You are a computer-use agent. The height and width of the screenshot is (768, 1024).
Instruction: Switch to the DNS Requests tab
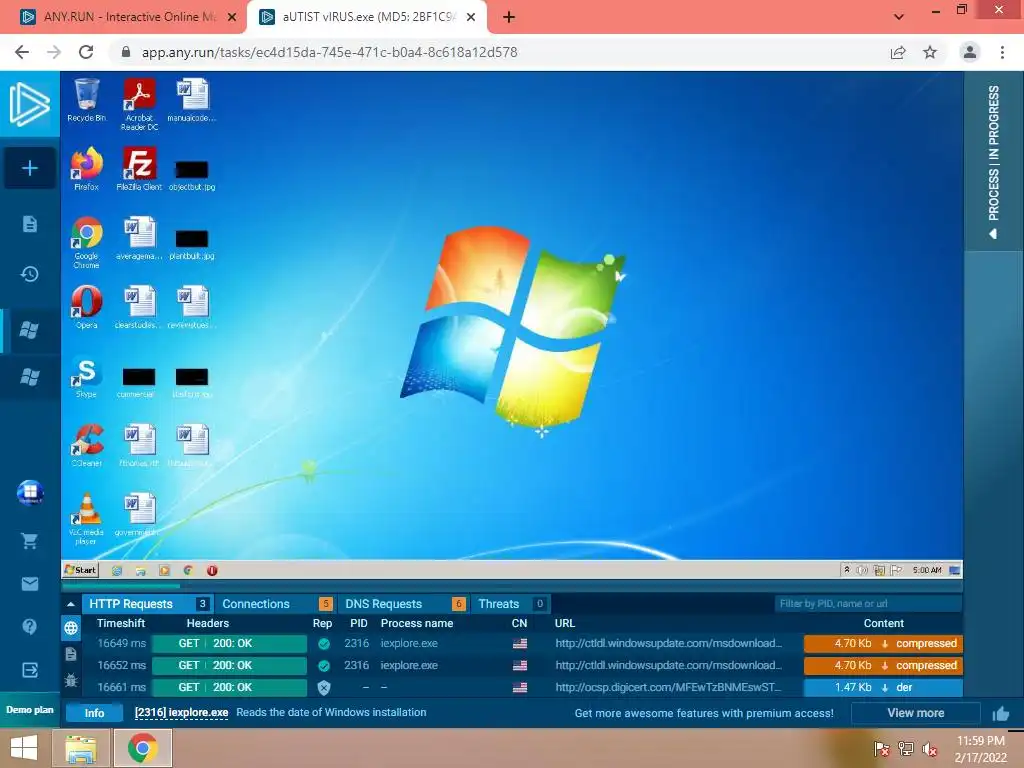[404, 604]
